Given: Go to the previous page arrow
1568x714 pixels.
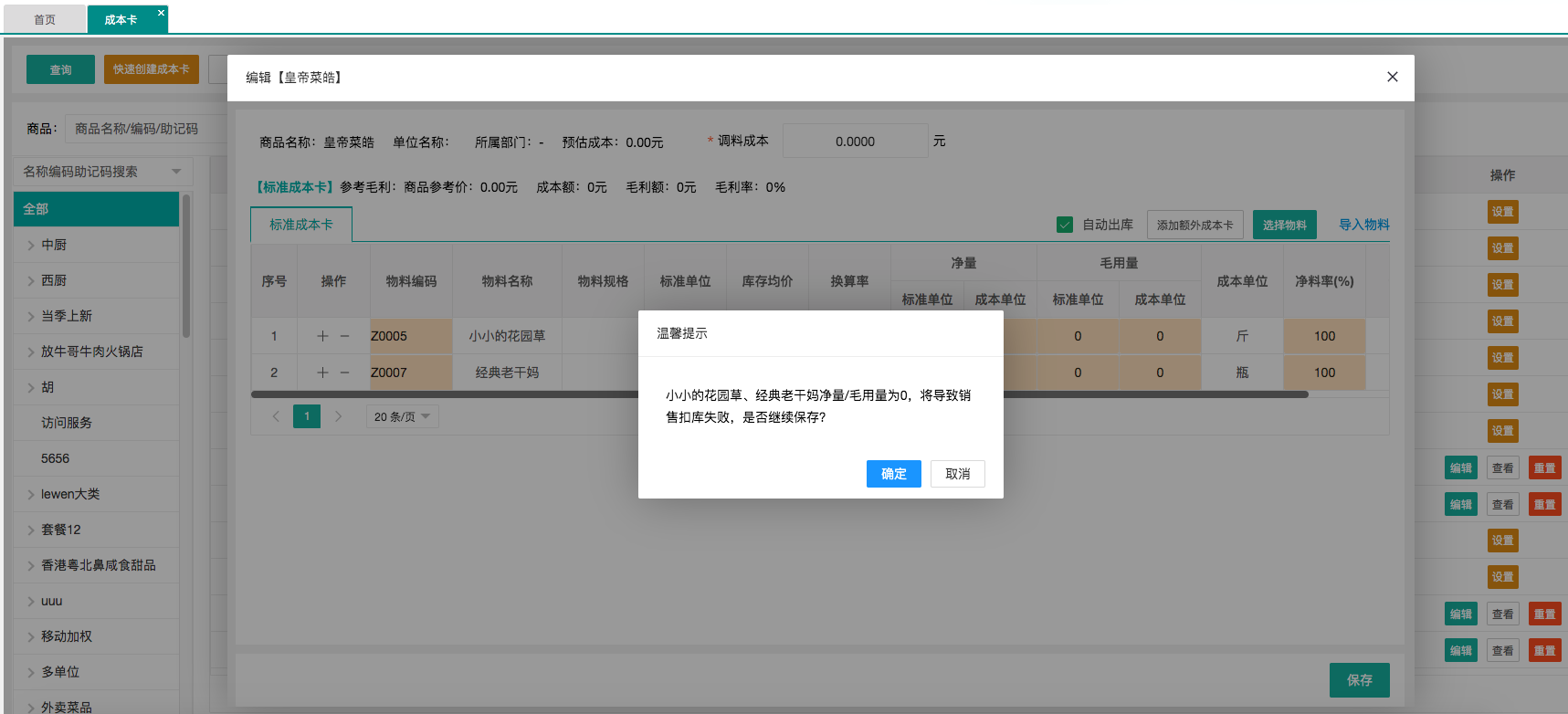Looking at the screenshot, I should (x=276, y=416).
